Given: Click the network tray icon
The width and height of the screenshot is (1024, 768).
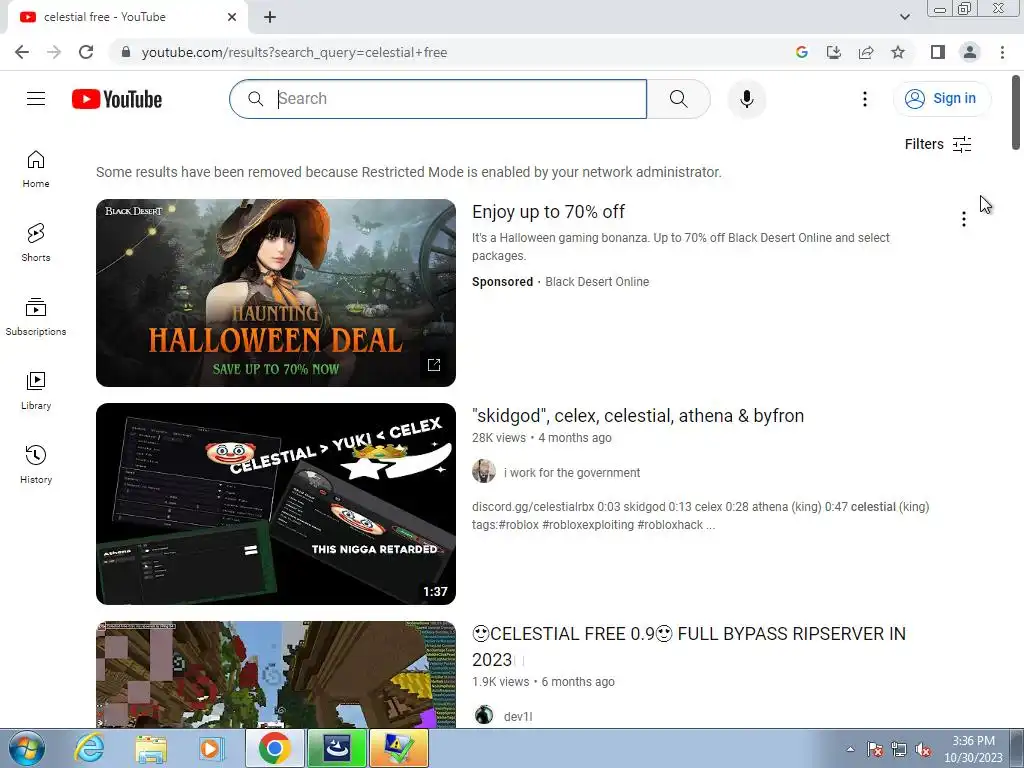Looking at the screenshot, I should [899, 749].
